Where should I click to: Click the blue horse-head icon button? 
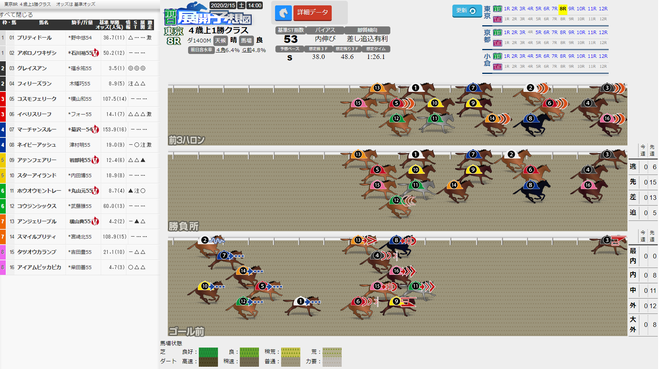pos(283,13)
